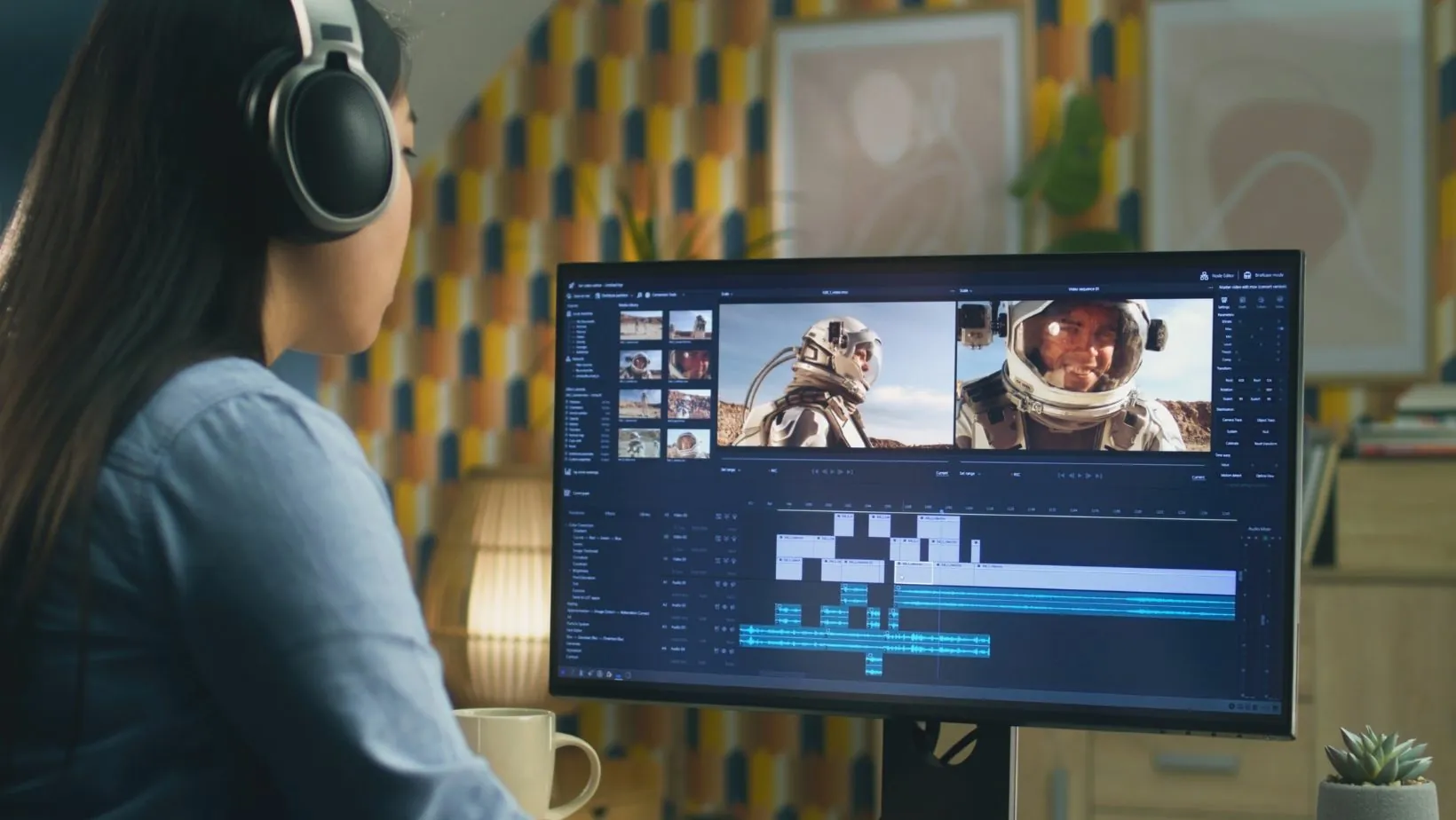Select the rocky terrain thumbnail in the Media library
This screenshot has width=1456, height=820.
690,404
